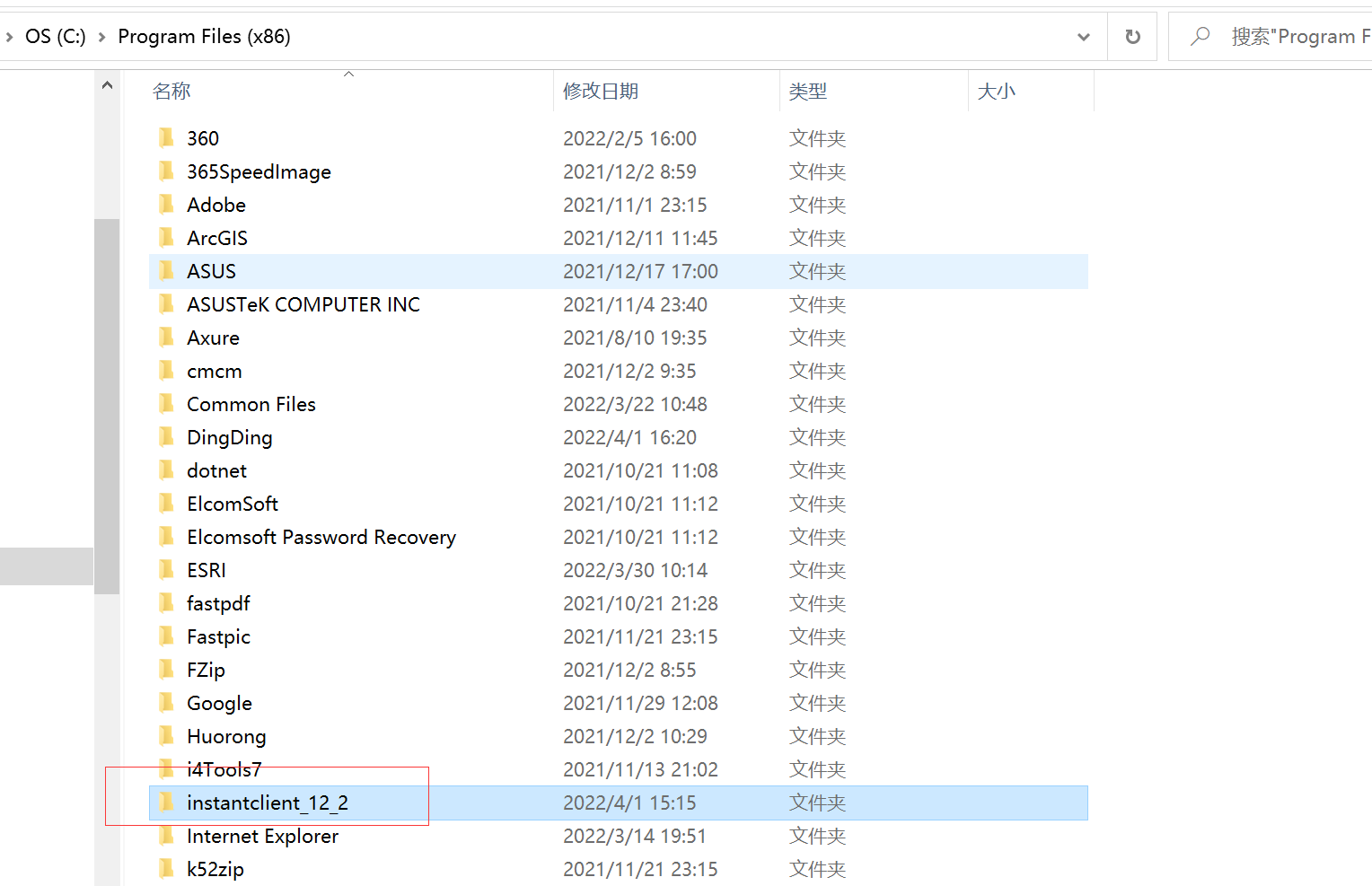Select the ASUS folder name

(212, 271)
